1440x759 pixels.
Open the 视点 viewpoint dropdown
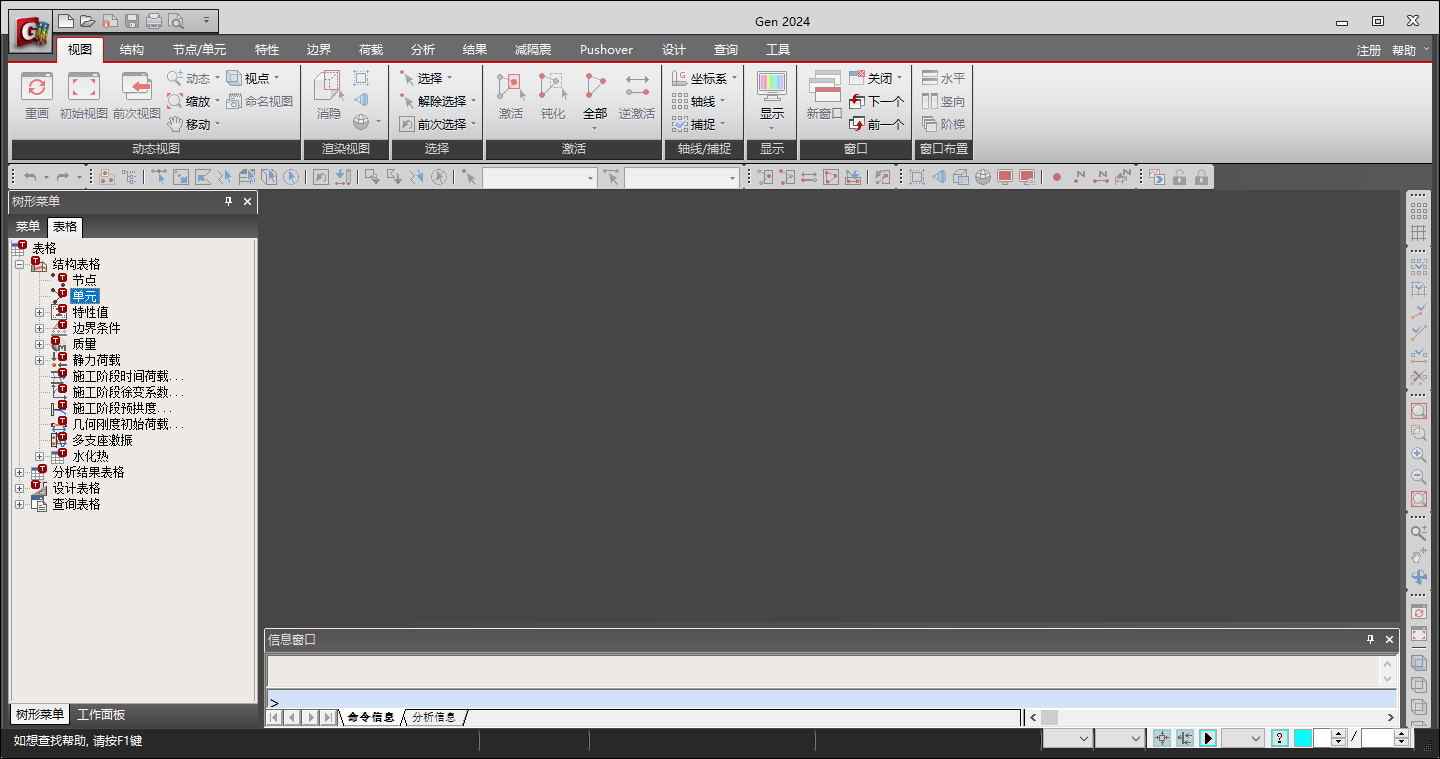click(x=277, y=78)
